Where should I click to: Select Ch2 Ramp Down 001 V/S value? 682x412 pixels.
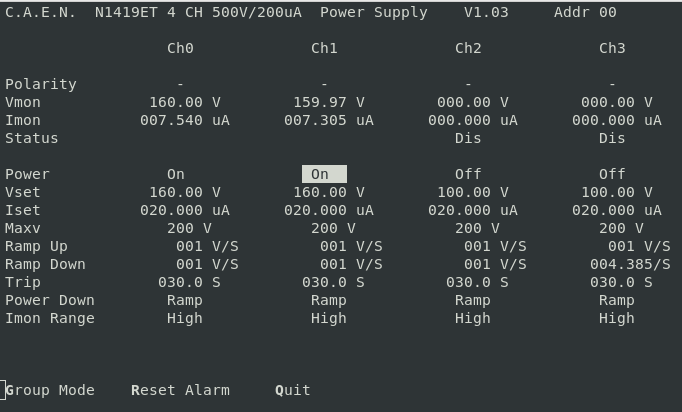495,264
